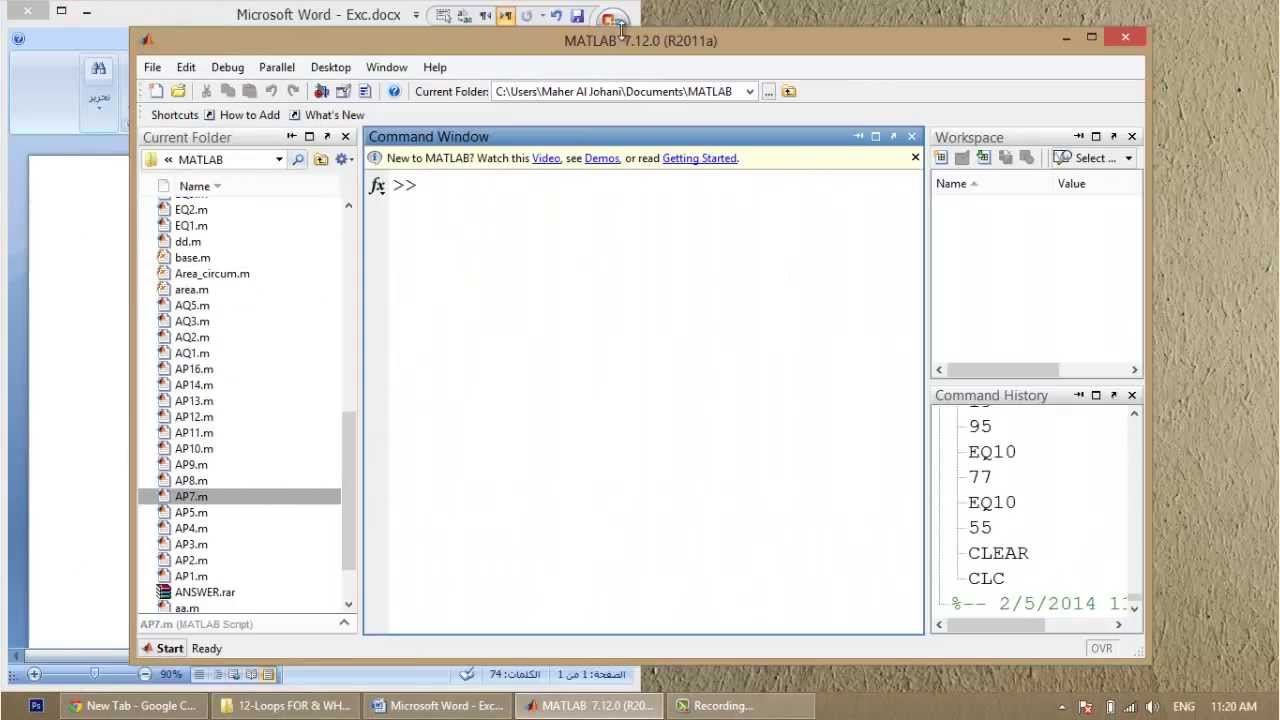The width and height of the screenshot is (1280, 720).
Task: Open the Start button menu in MATLAB
Action: [162, 648]
